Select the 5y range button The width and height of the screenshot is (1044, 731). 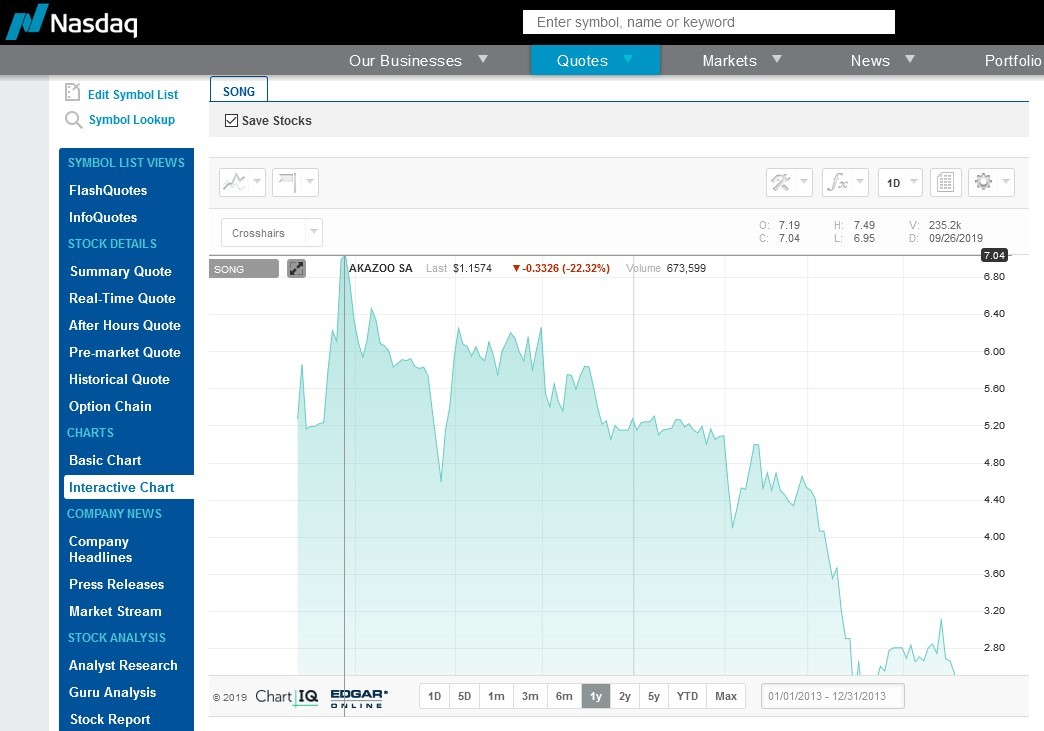[x=654, y=696]
